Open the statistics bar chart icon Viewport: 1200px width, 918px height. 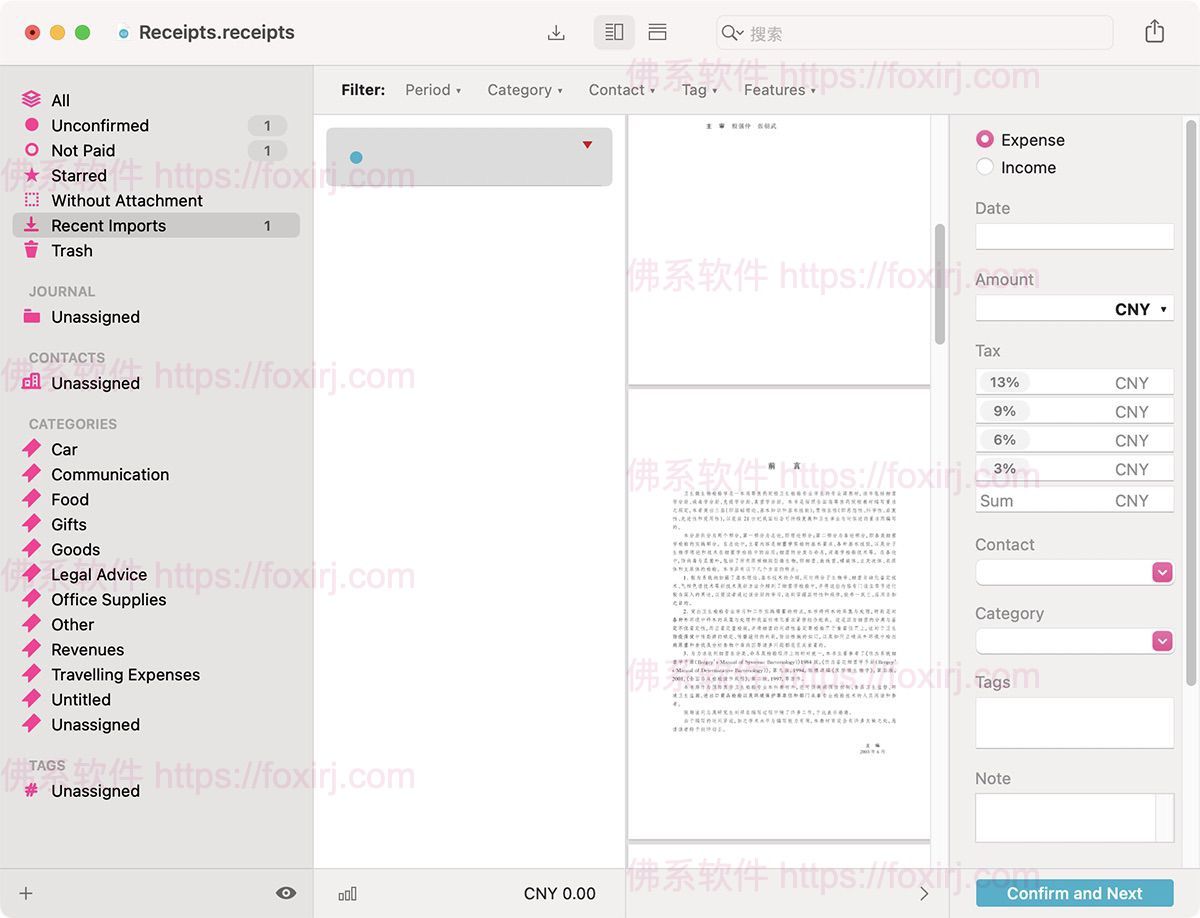click(347, 894)
